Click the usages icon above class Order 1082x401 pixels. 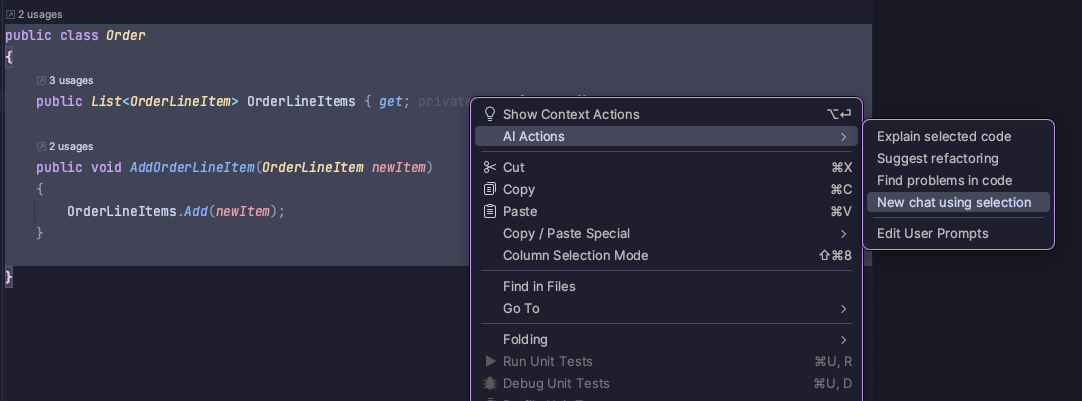[11, 15]
